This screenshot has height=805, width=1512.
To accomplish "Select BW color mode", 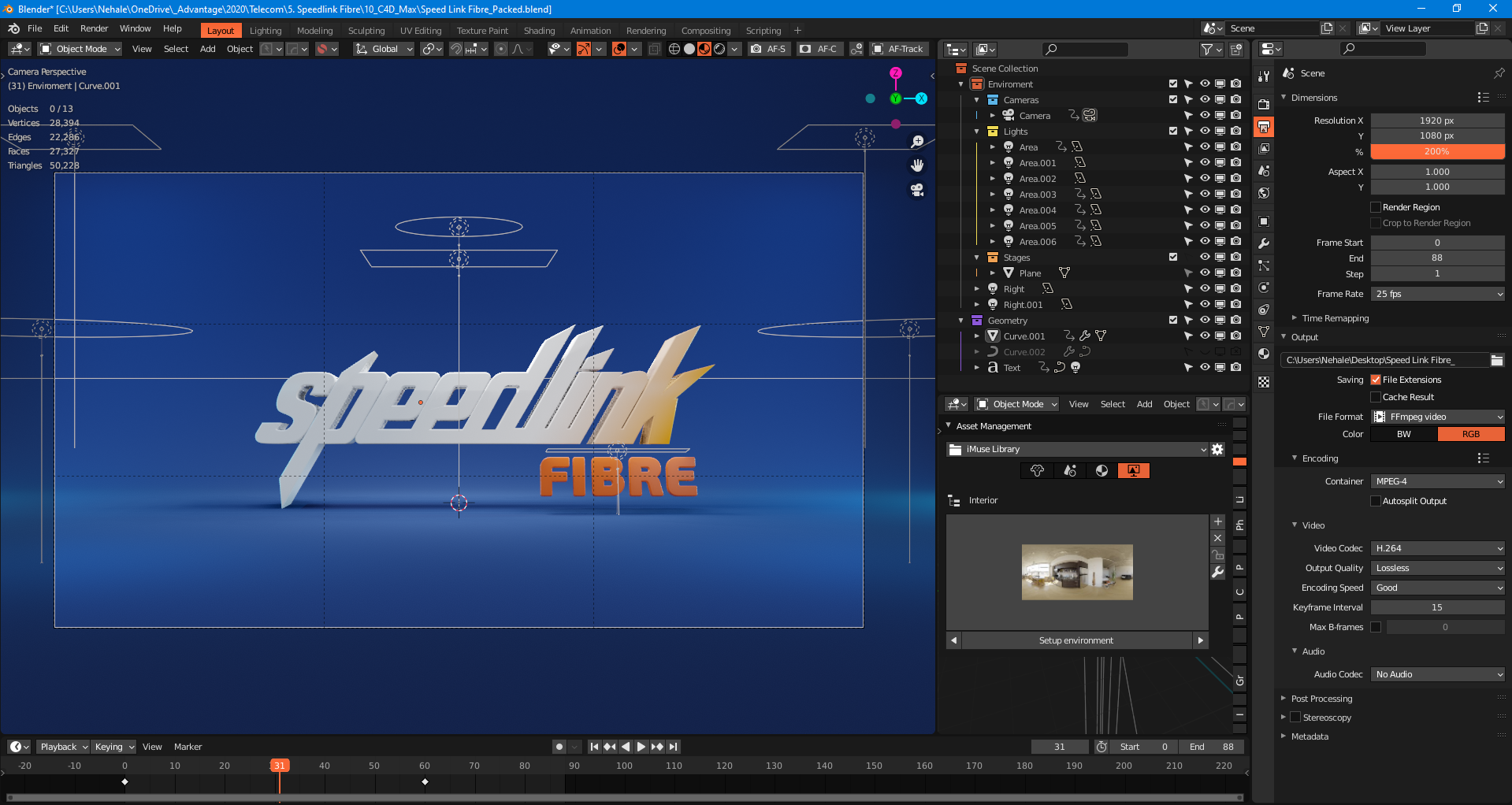I will coord(1404,434).
